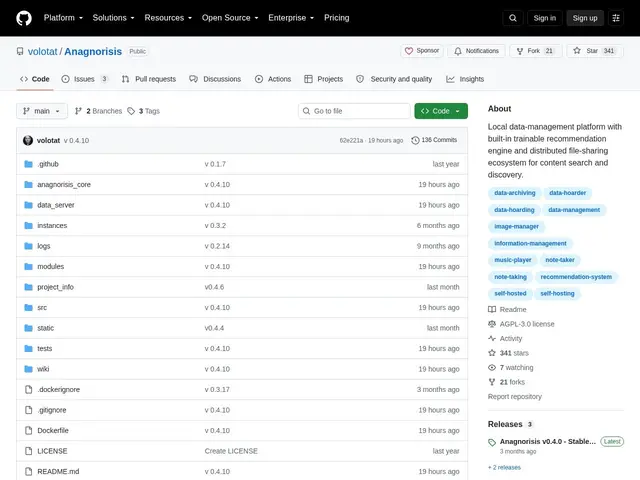Click the file icon for .dockerignore
The height and width of the screenshot is (480, 640).
tap(28, 389)
